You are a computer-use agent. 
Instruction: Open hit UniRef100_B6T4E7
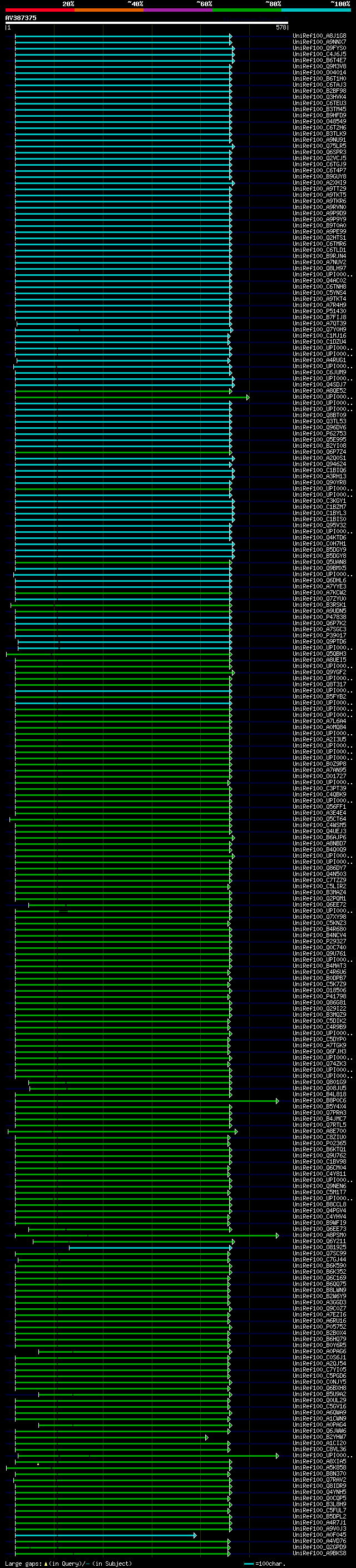pos(319,60)
